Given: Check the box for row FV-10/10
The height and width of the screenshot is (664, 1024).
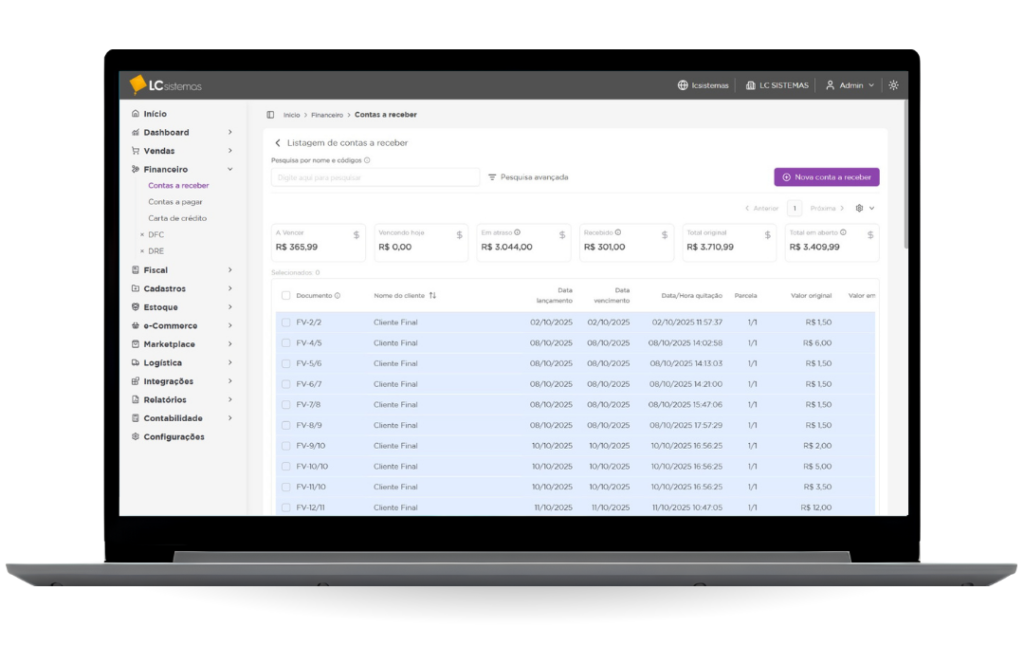Looking at the screenshot, I should [285, 467].
